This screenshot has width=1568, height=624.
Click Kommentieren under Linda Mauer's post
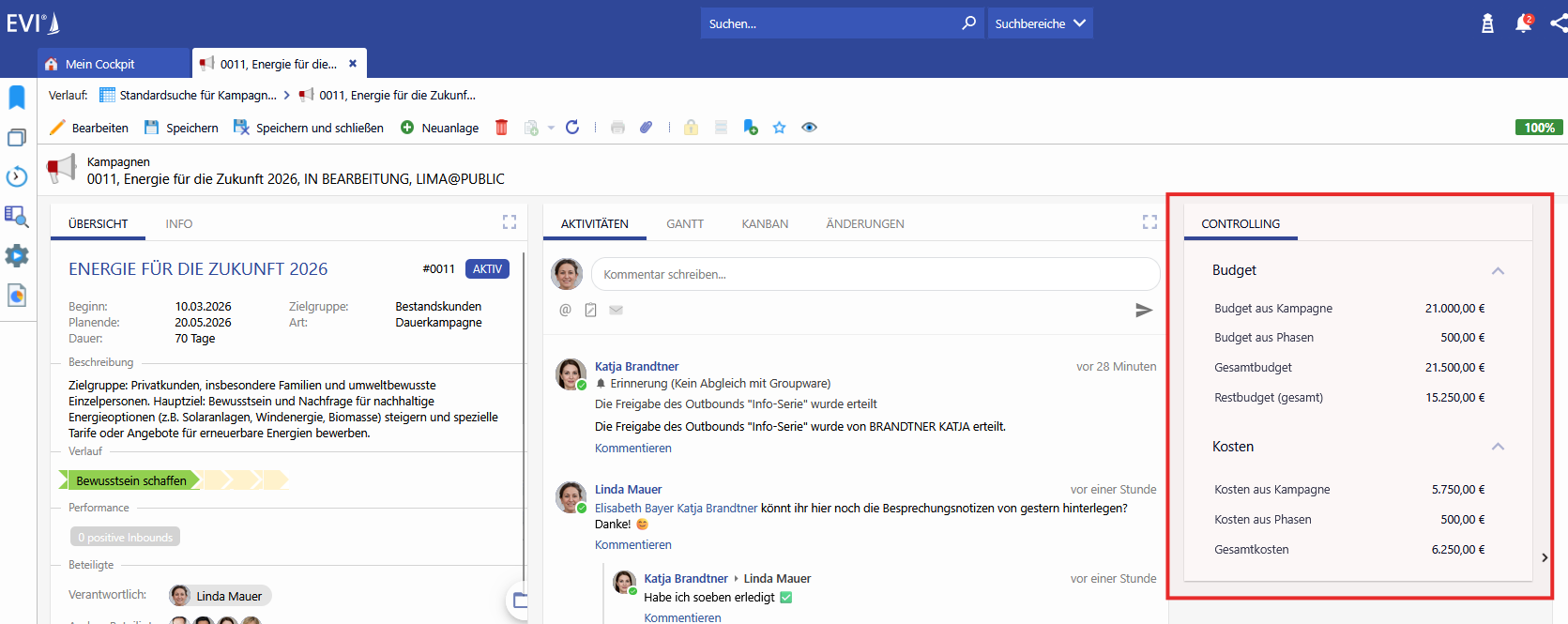pyautogui.click(x=633, y=545)
